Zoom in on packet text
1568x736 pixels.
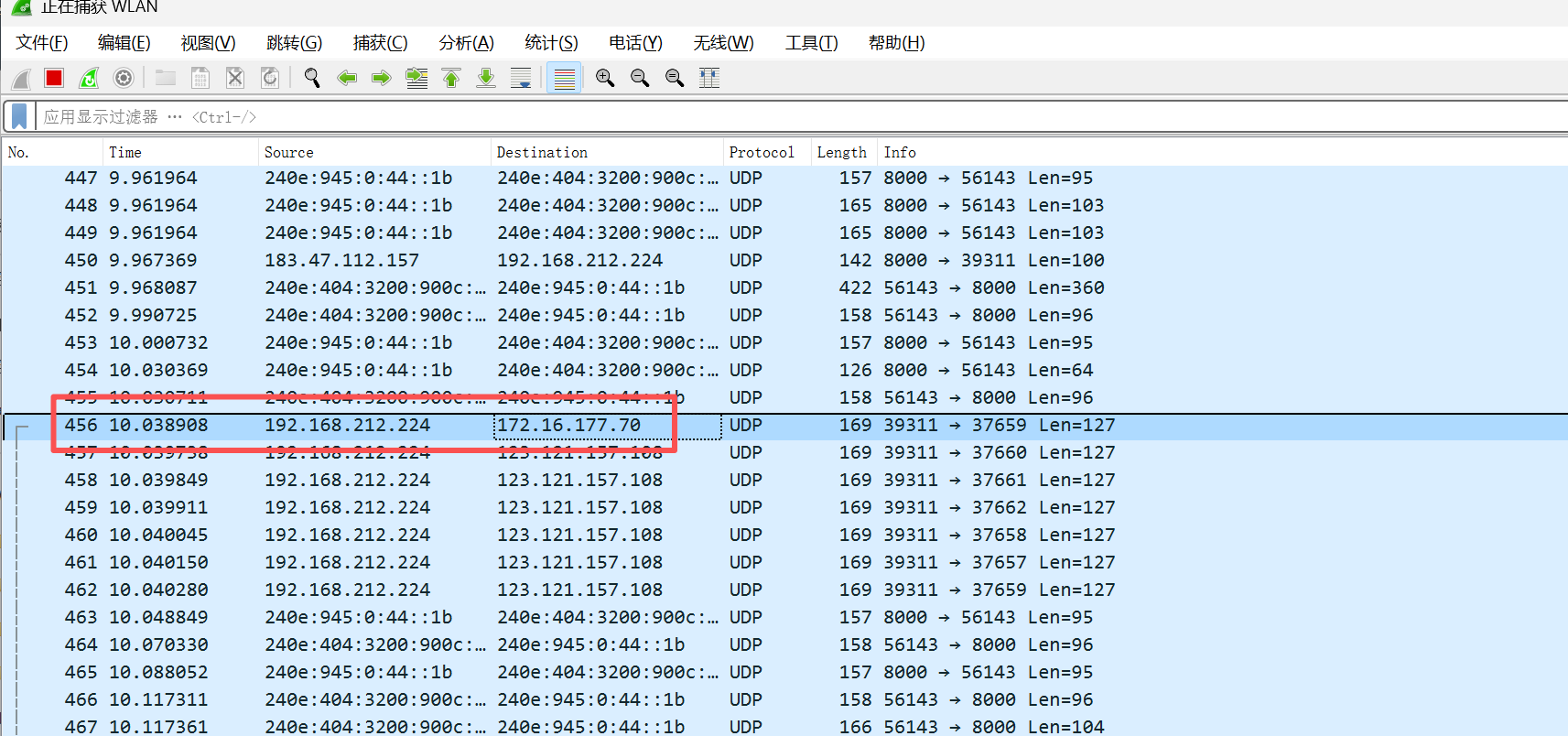(x=605, y=78)
